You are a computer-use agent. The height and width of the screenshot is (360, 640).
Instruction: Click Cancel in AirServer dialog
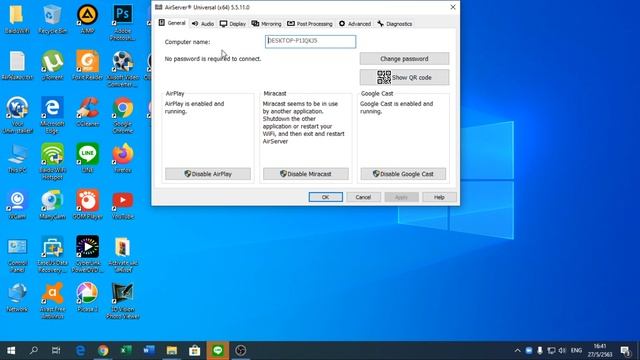pyautogui.click(x=363, y=197)
